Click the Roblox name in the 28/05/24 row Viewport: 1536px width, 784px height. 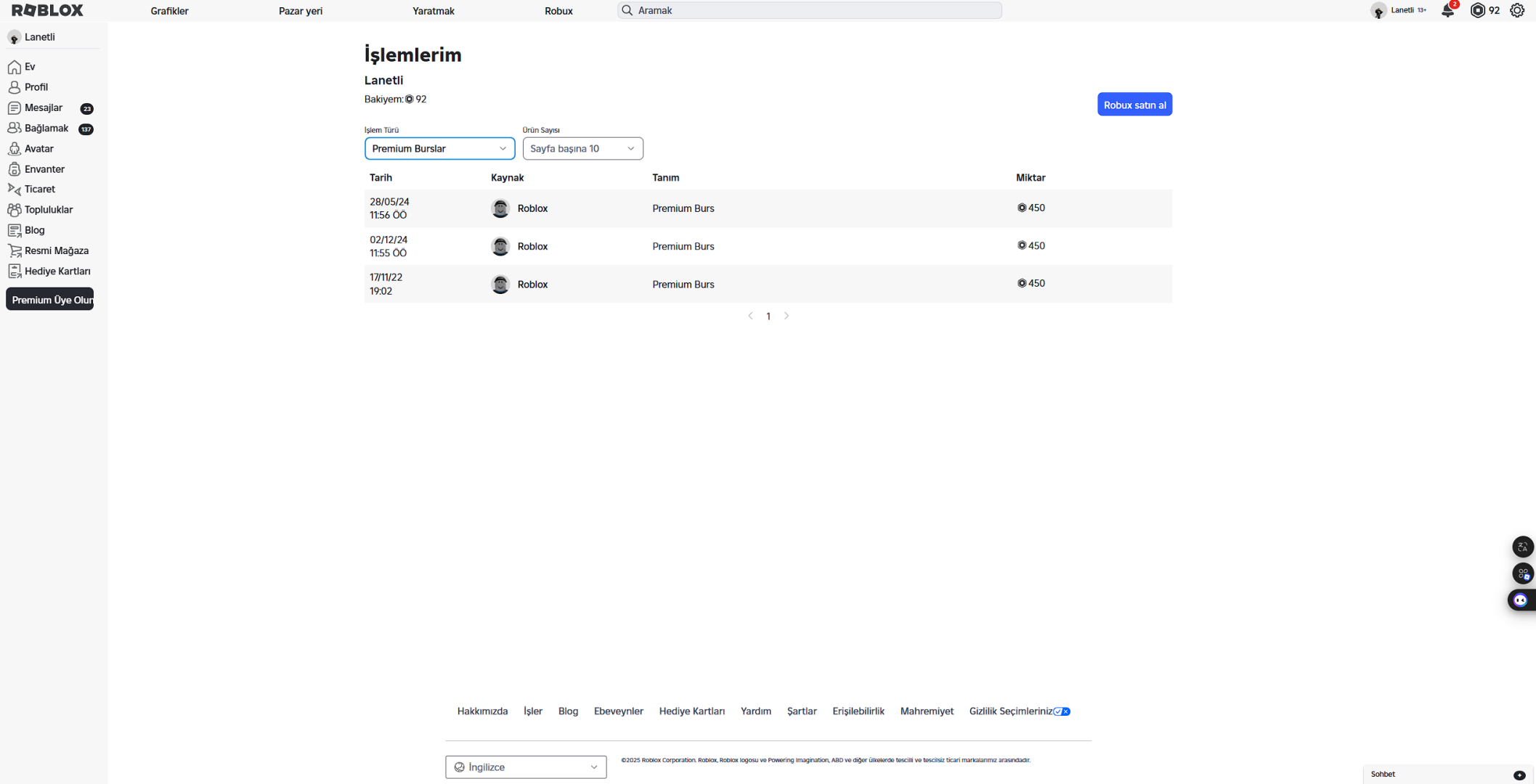pos(532,208)
